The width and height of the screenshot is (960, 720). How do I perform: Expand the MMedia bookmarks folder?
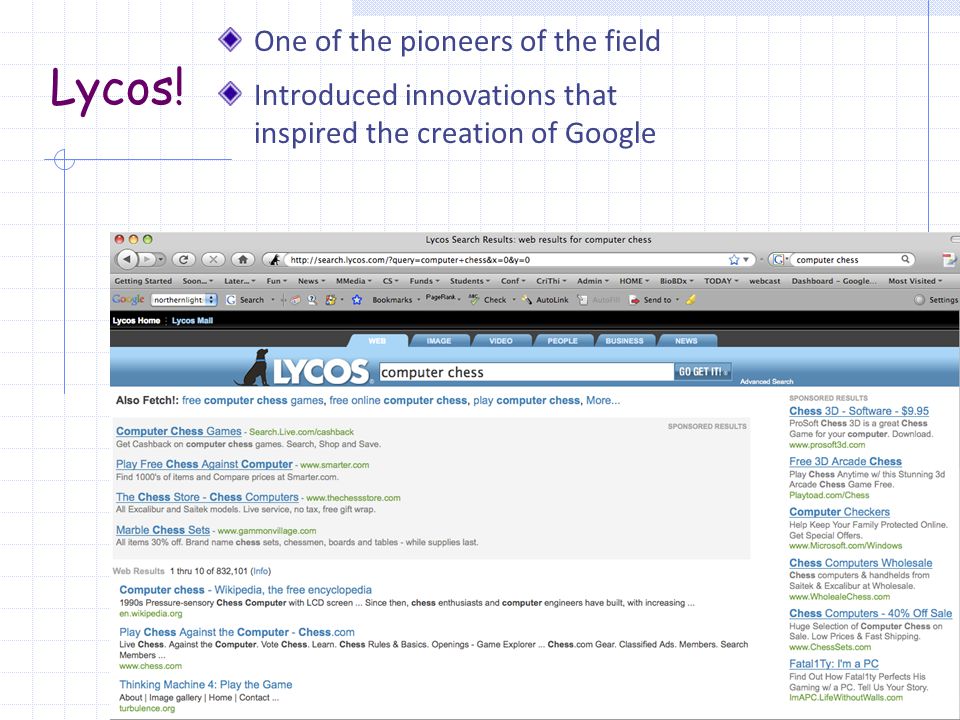tap(354, 281)
